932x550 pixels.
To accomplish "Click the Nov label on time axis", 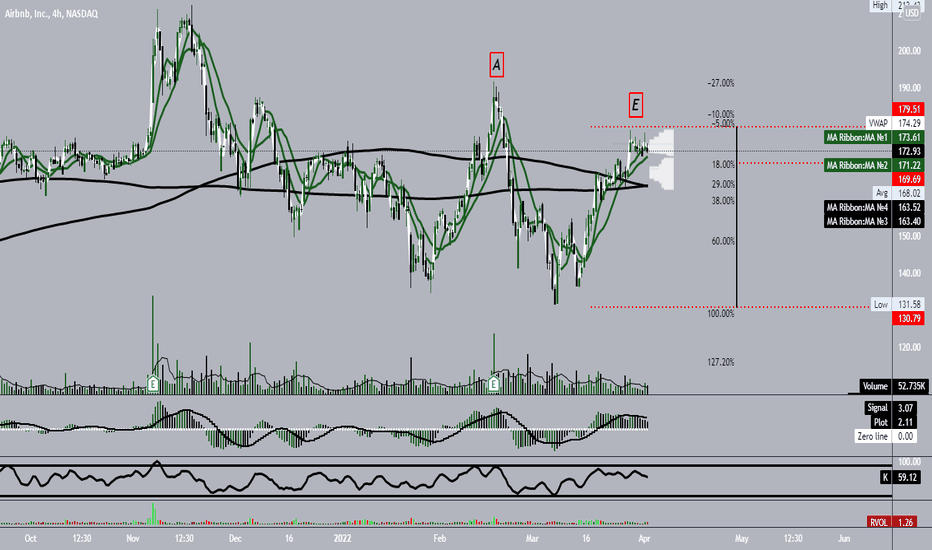I will (133, 539).
